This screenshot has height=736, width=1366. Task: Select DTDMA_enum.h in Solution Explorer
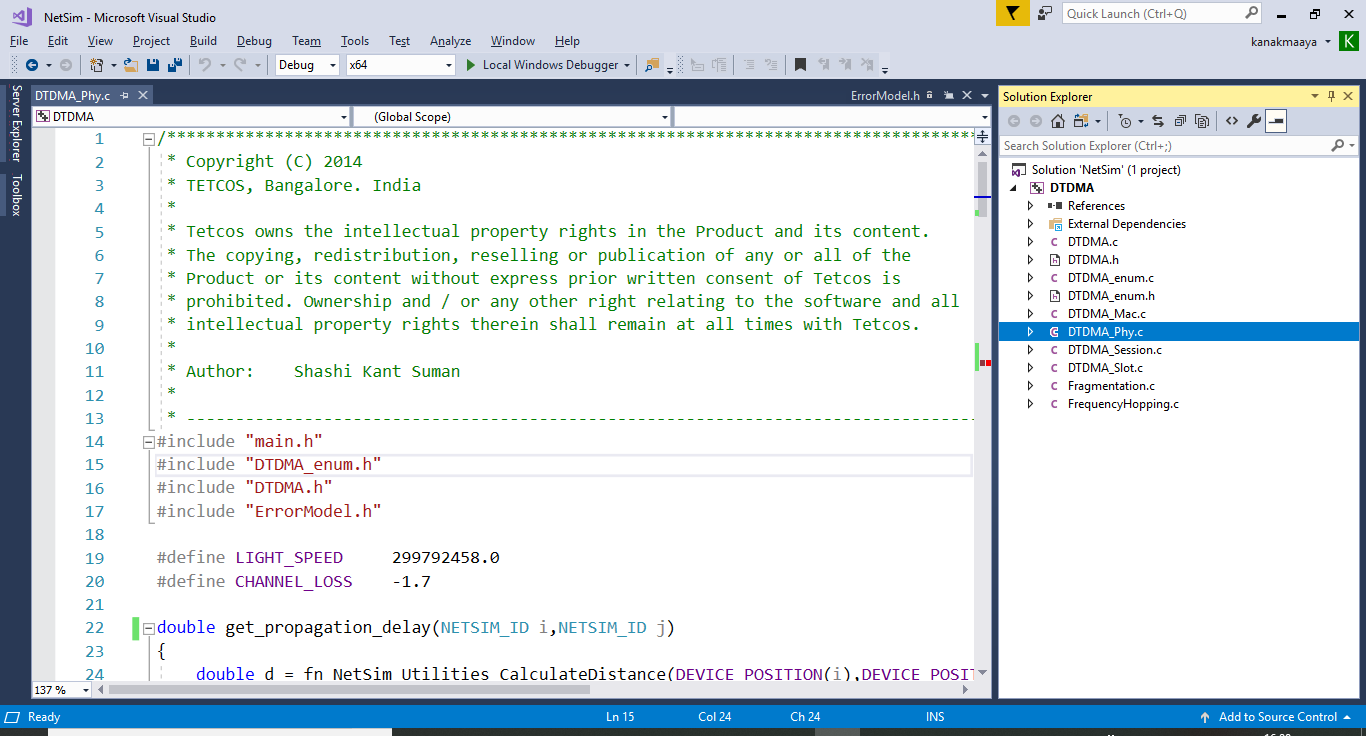pyautogui.click(x=1111, y=296)
